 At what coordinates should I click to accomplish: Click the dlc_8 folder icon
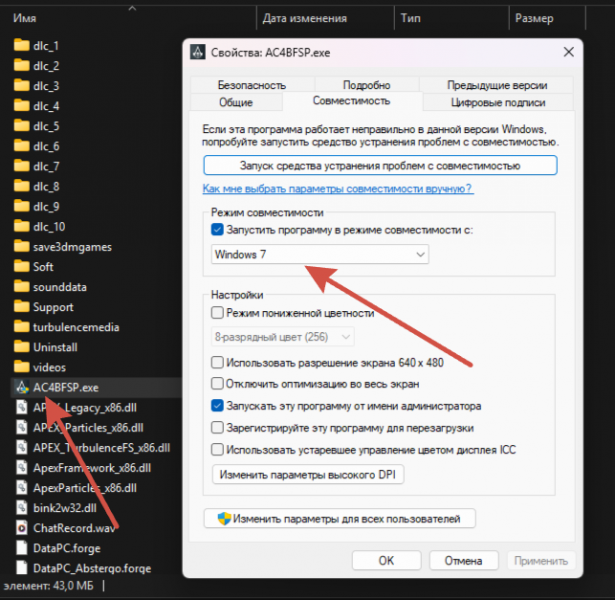(22, 186)
